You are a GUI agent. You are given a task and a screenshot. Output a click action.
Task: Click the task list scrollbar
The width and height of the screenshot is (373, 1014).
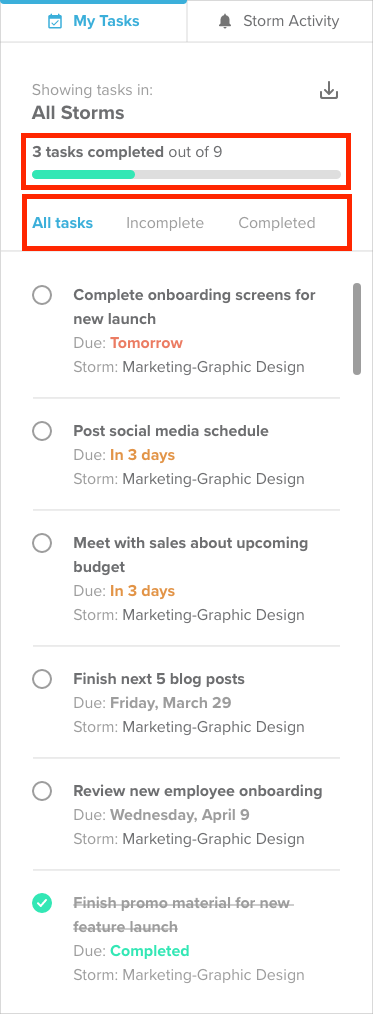click(357, 329)
